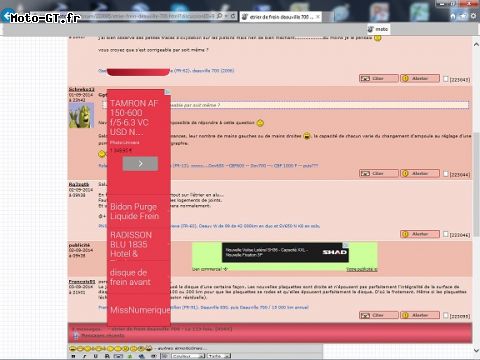The image size is (480, 360).
Task: Open the 'Votre publicité ici' link
Action: pyautogui.click(x=362, y=269)
